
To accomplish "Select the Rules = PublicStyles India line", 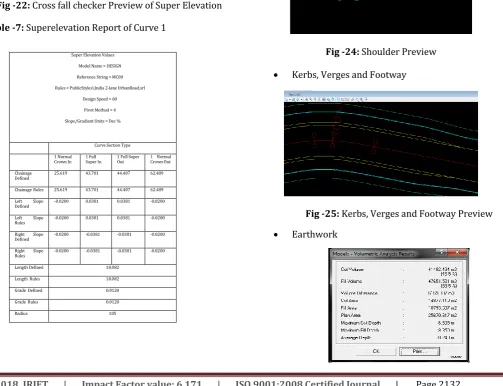I will (x=100, y=88).
